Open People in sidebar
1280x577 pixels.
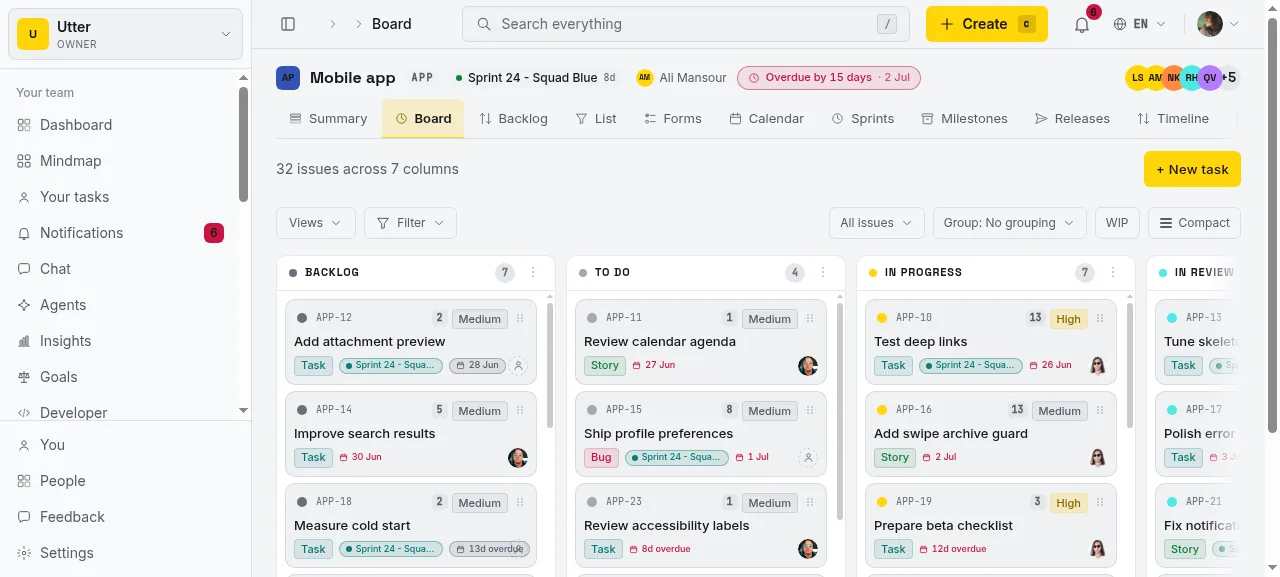tap(125, 481)
